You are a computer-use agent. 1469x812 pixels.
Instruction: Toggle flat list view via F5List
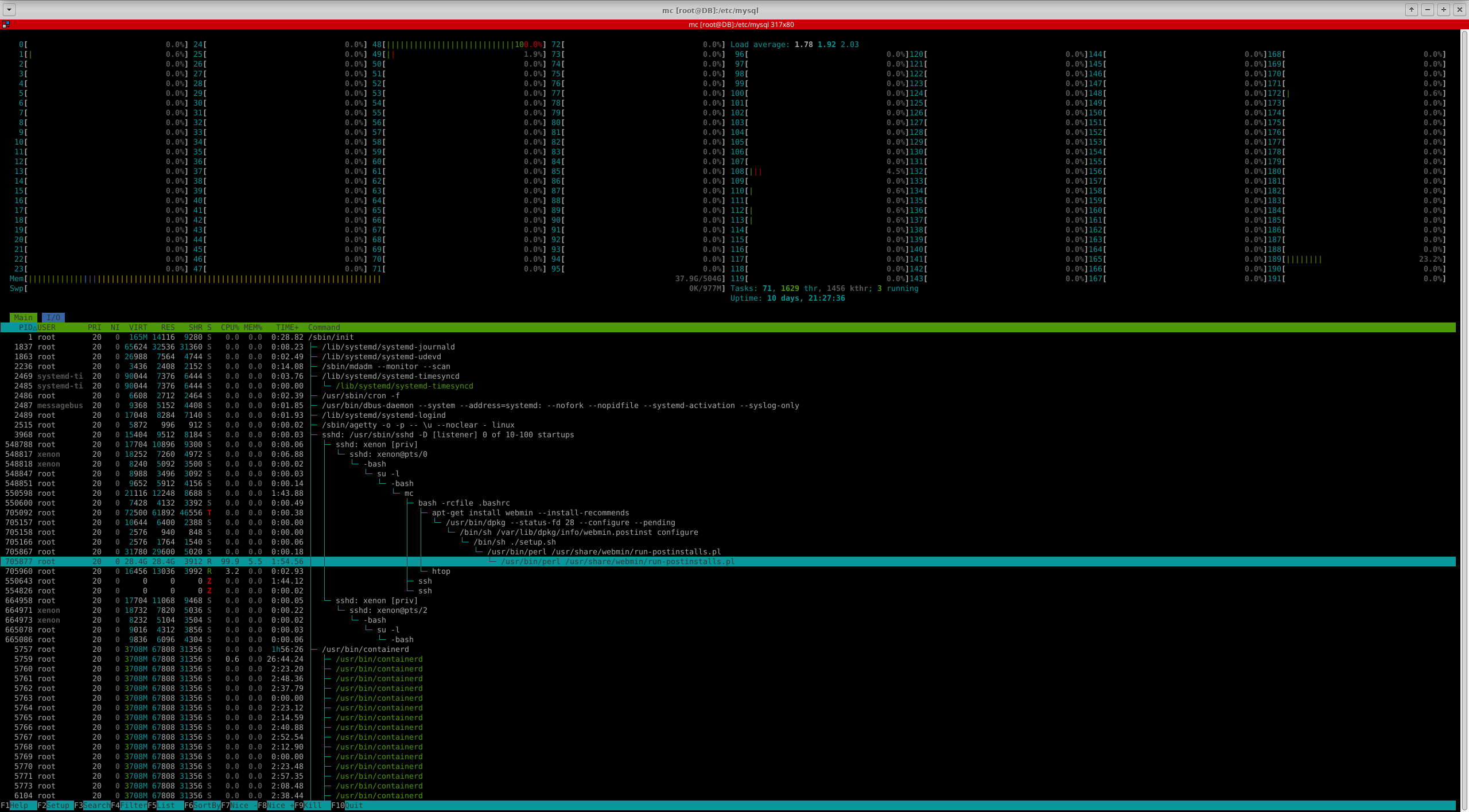[x=166, y=805]
